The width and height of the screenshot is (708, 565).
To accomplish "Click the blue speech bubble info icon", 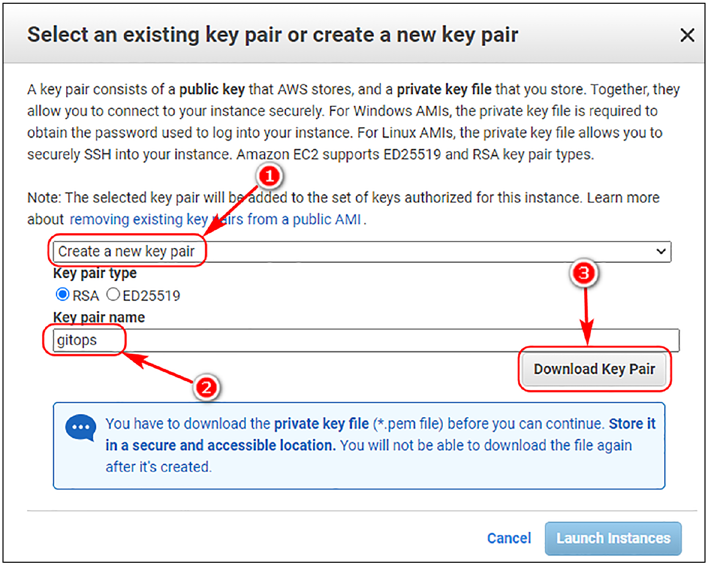I will coord(81,427).
